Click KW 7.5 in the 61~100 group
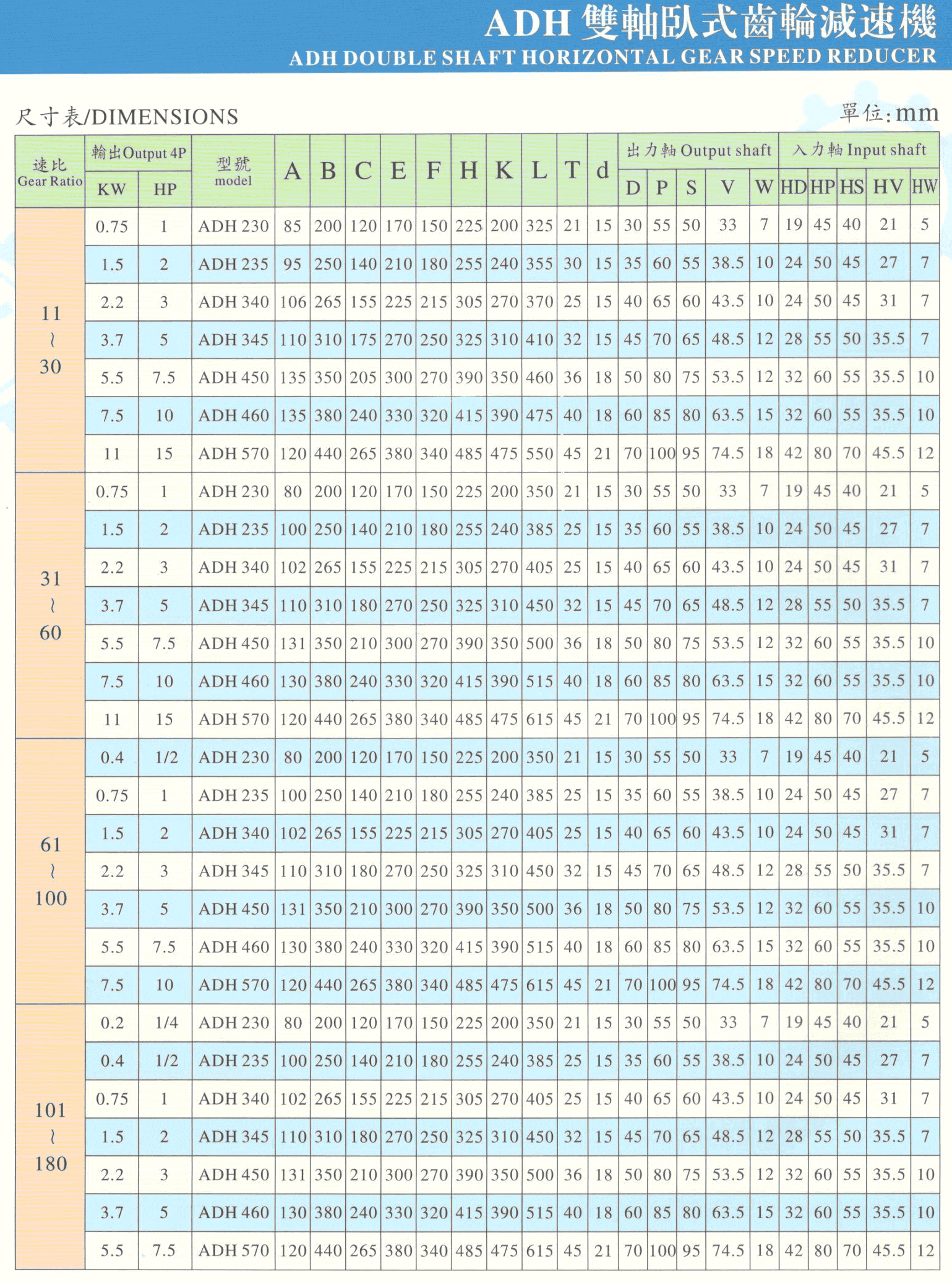This screenshot has height=1282, width=952. (x=112, y=985)
